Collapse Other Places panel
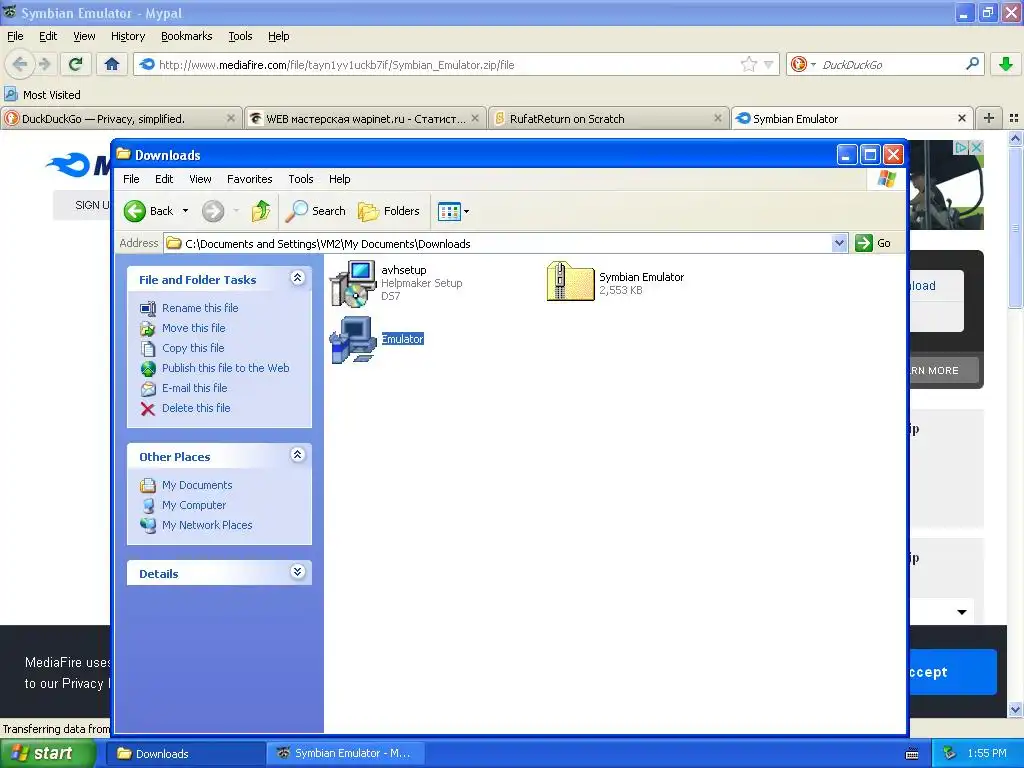 [297, 455]
